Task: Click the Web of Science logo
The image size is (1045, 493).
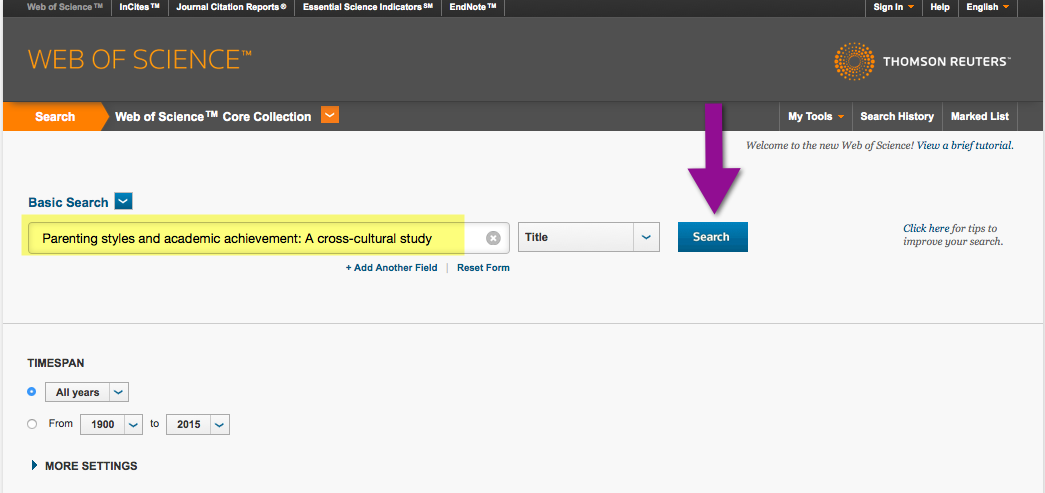Action: click(140, 59)
